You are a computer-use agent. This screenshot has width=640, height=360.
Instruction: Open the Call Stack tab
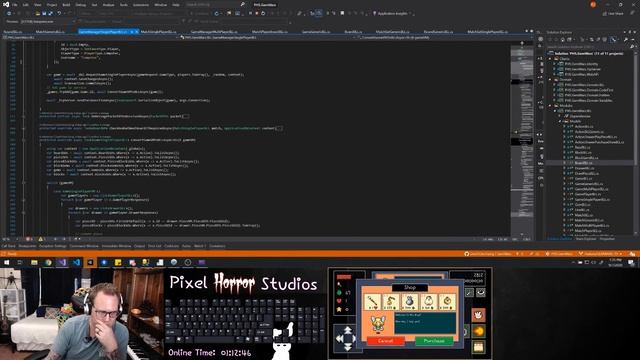[x=8, y=246]
